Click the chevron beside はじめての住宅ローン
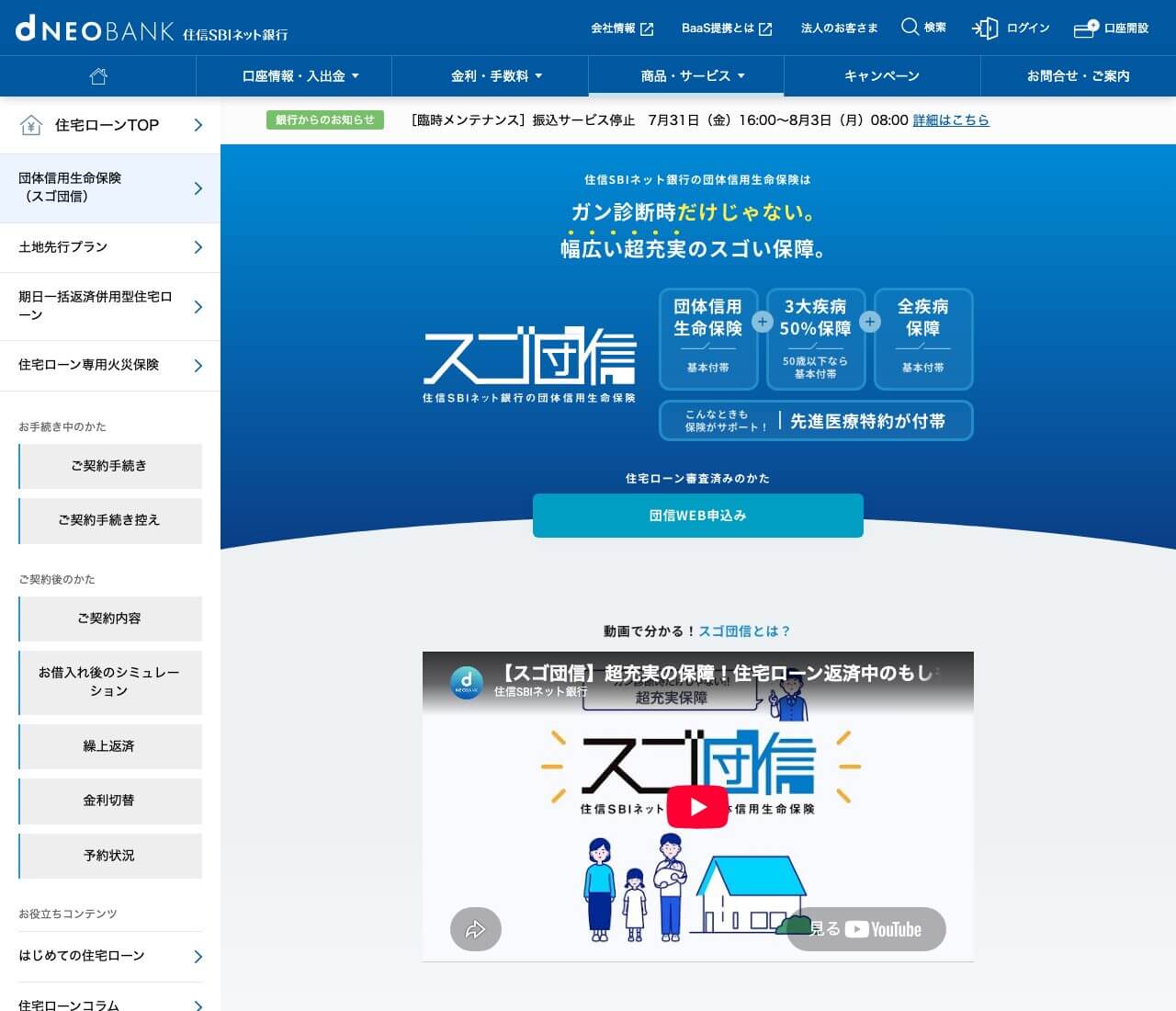Viewport: 1176px width, 1011px height. coord(198,957)
